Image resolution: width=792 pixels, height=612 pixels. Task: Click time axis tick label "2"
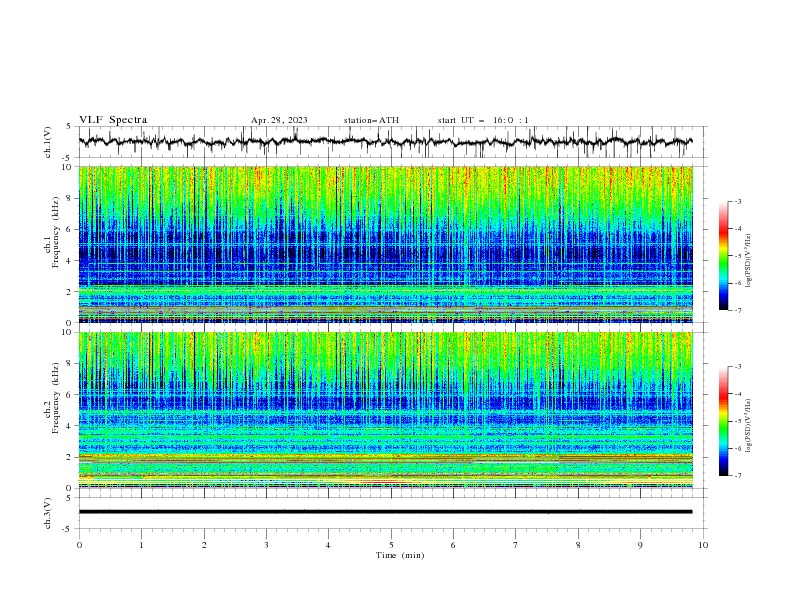pos(204,545)
